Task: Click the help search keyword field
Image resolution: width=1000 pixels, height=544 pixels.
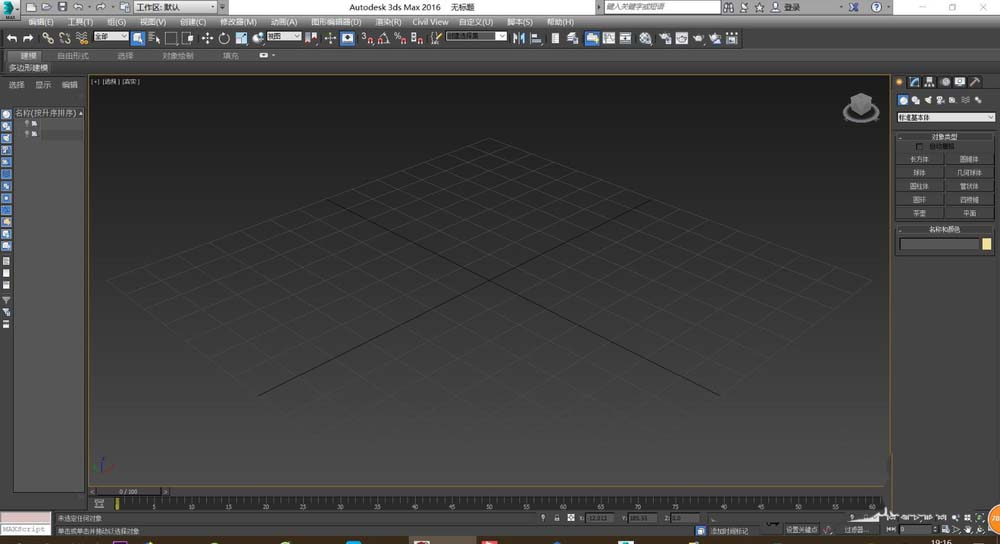Action: (x=662, y=7)
